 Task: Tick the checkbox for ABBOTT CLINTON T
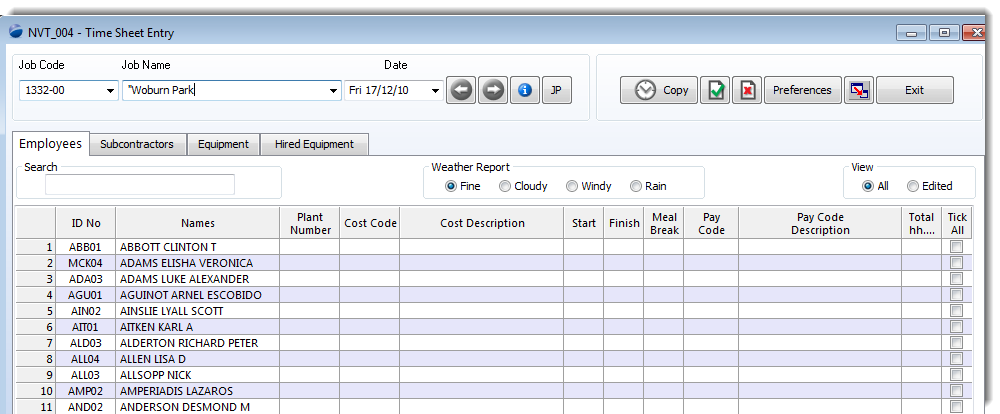[x=957, y=247]
